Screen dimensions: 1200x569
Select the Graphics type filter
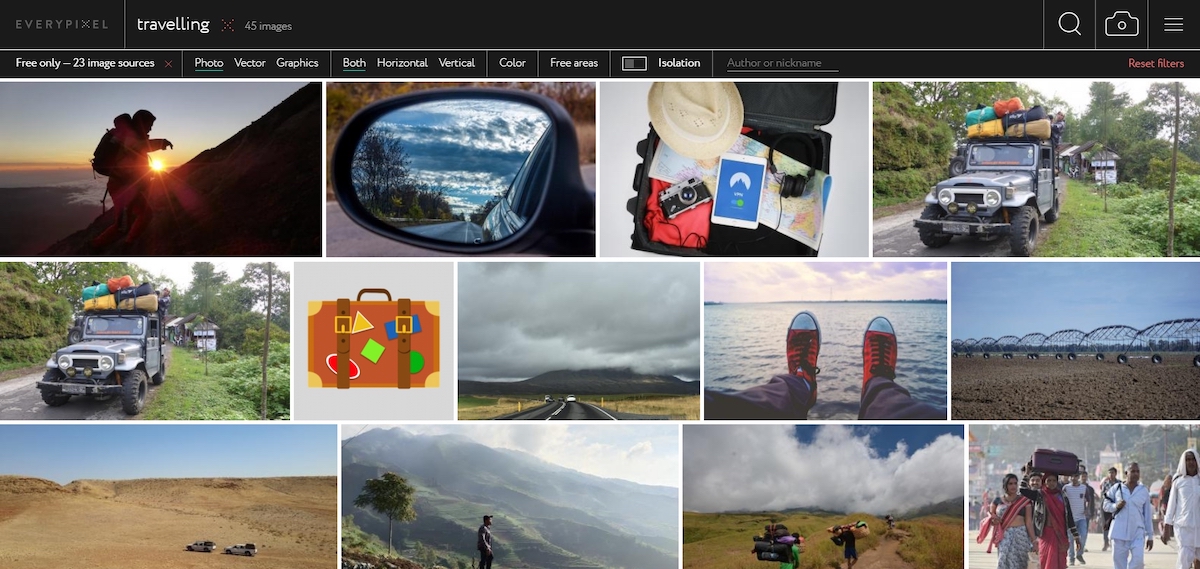(297, 63)
